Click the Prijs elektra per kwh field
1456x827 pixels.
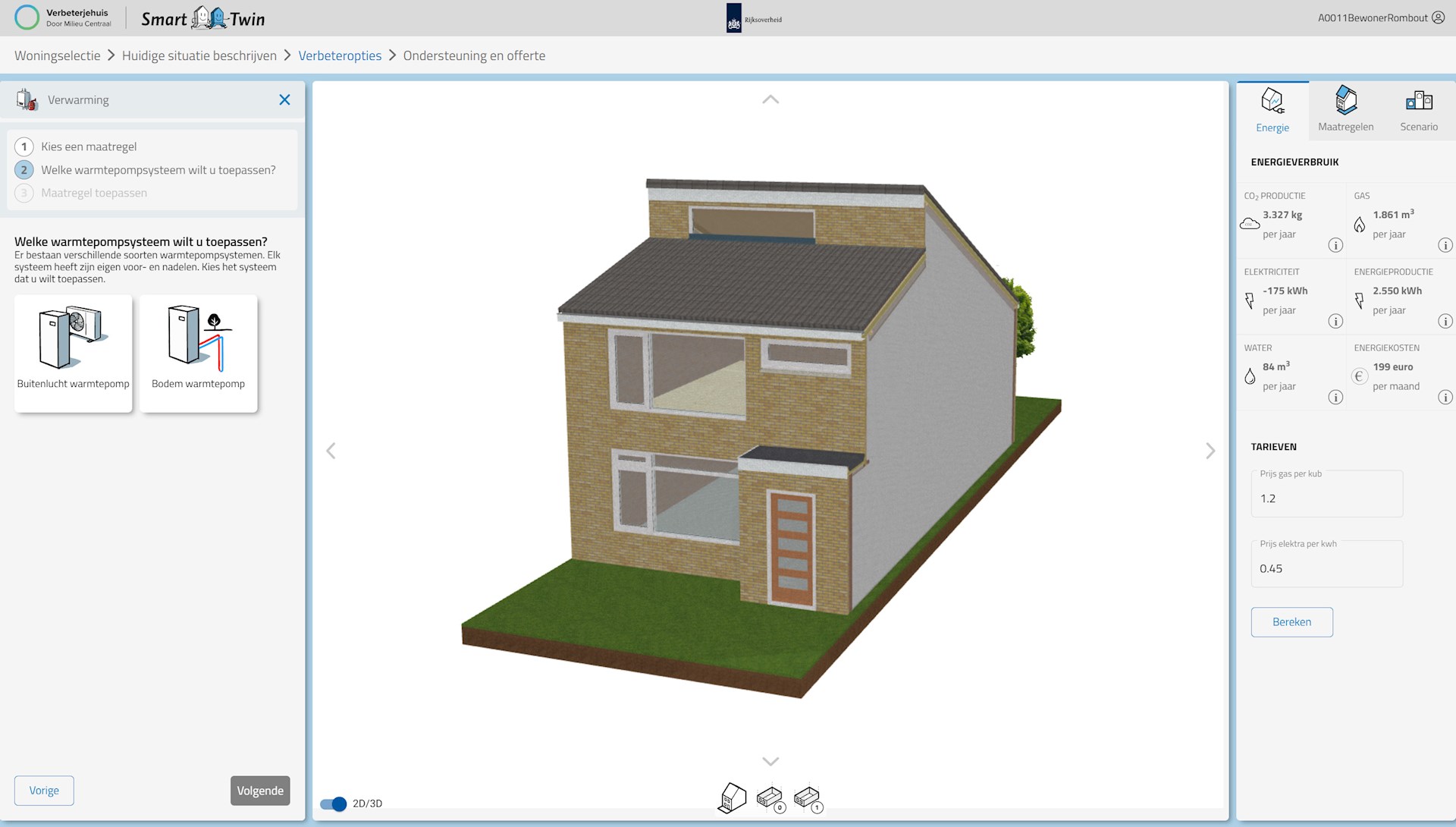1327,564
